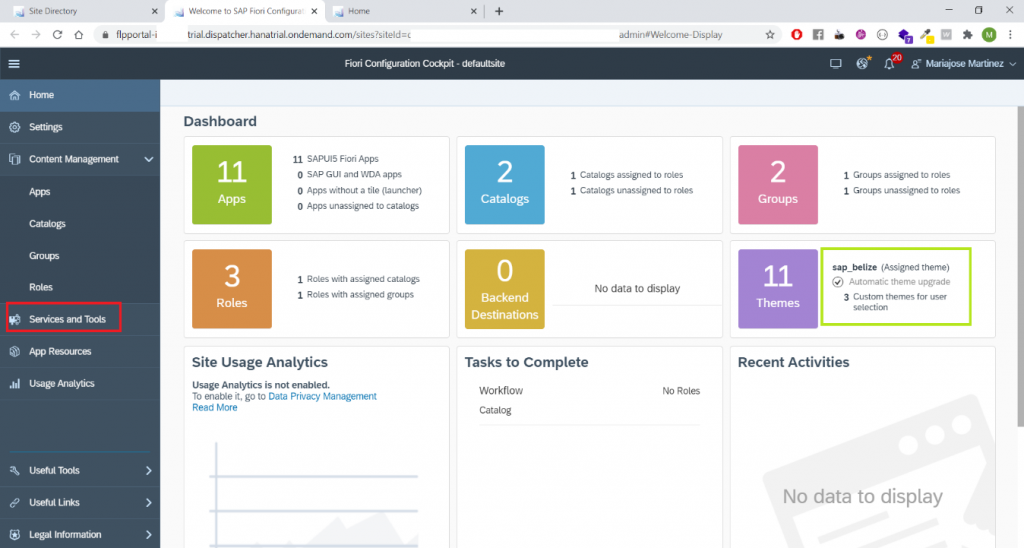The height and width of the screenshot is (548, 1024).
Task: Toggle Automatic theme upgrade checkmark
Action: pyautogui.click(x=838, y=282)
